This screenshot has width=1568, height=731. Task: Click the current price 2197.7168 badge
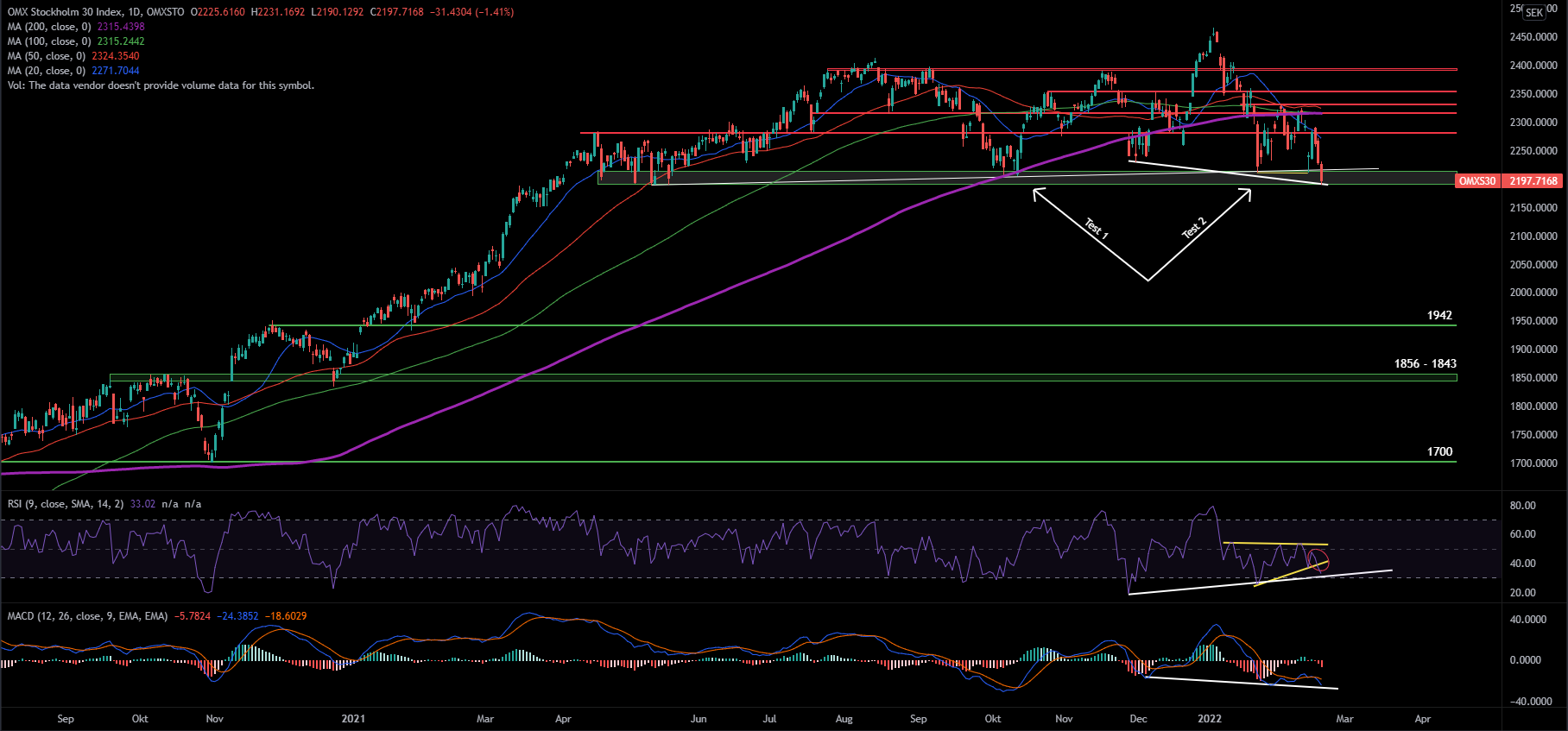1533,181
